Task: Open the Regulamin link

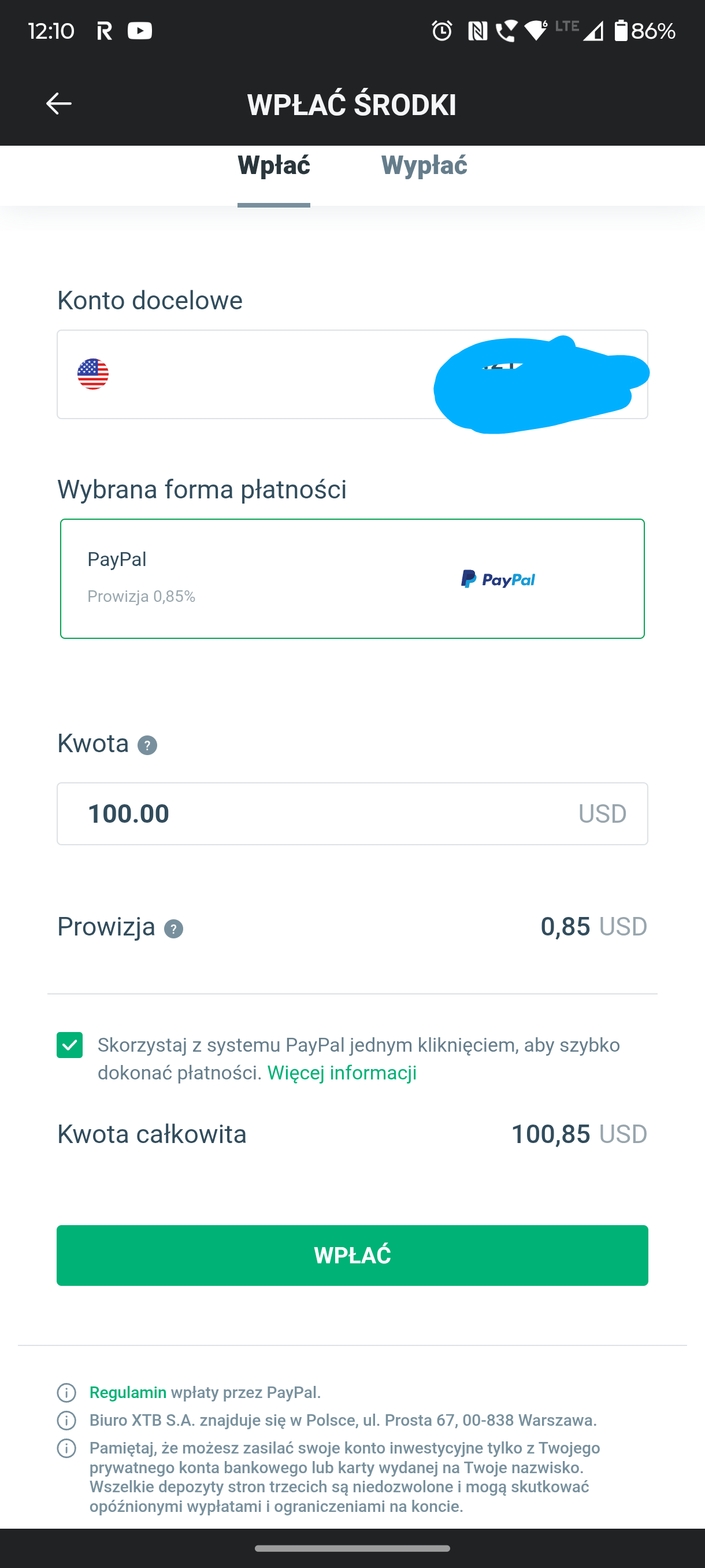Action: click(x=128, y=1393)
